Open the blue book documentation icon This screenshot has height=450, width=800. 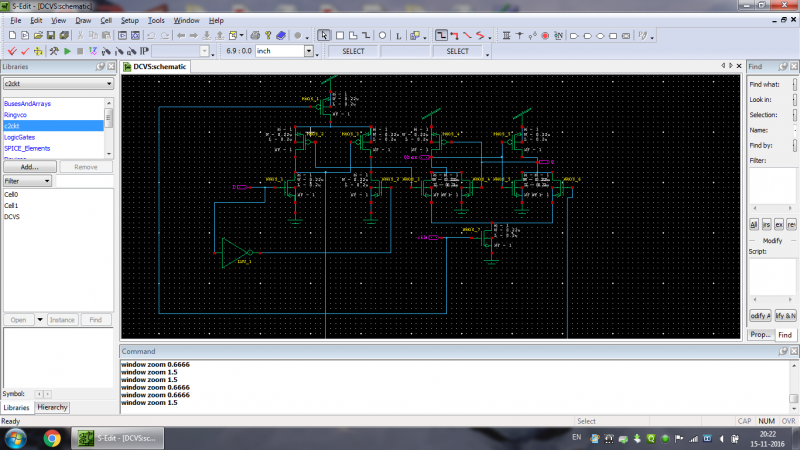tap(281, 36)
